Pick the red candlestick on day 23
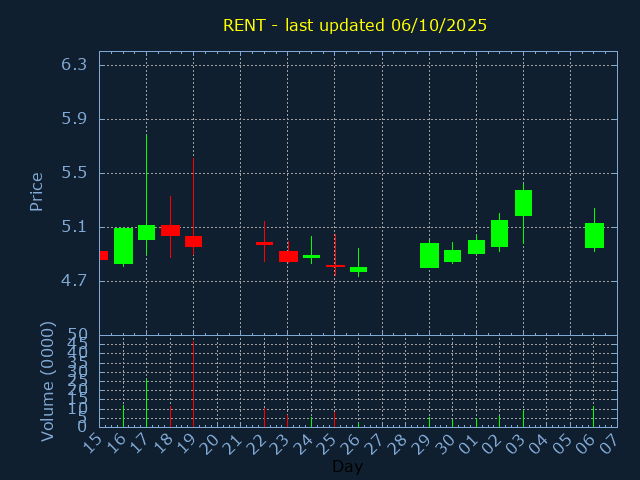 point(288,256)
